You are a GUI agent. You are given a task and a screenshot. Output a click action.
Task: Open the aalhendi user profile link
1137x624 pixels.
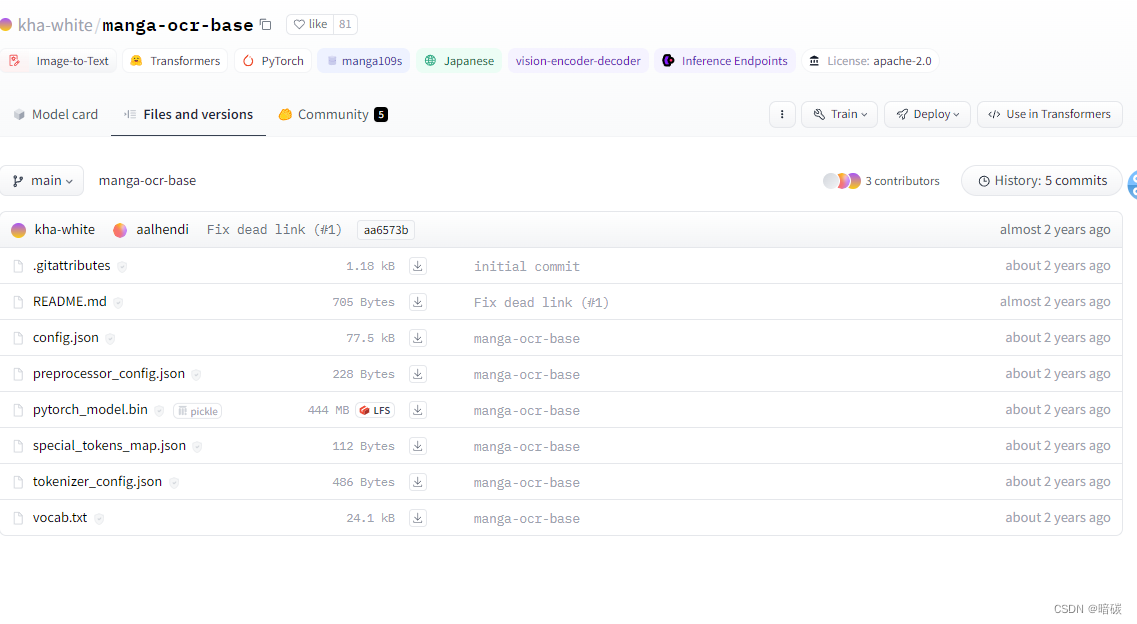[x=162, y=230]
